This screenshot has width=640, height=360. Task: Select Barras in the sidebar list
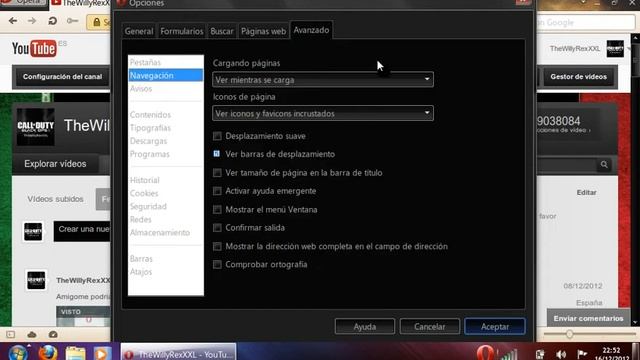pos(165,258)
